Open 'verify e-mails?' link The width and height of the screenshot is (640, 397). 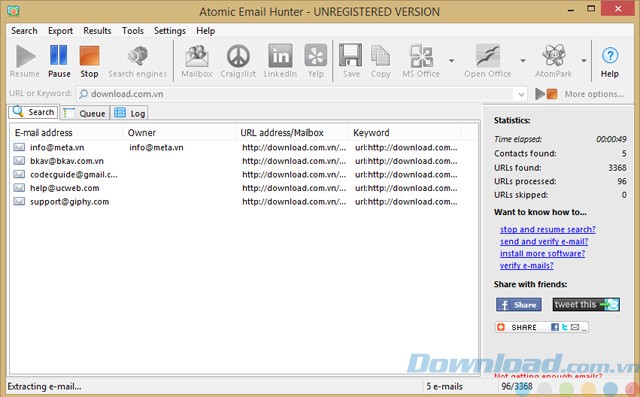tap(527, 266)
